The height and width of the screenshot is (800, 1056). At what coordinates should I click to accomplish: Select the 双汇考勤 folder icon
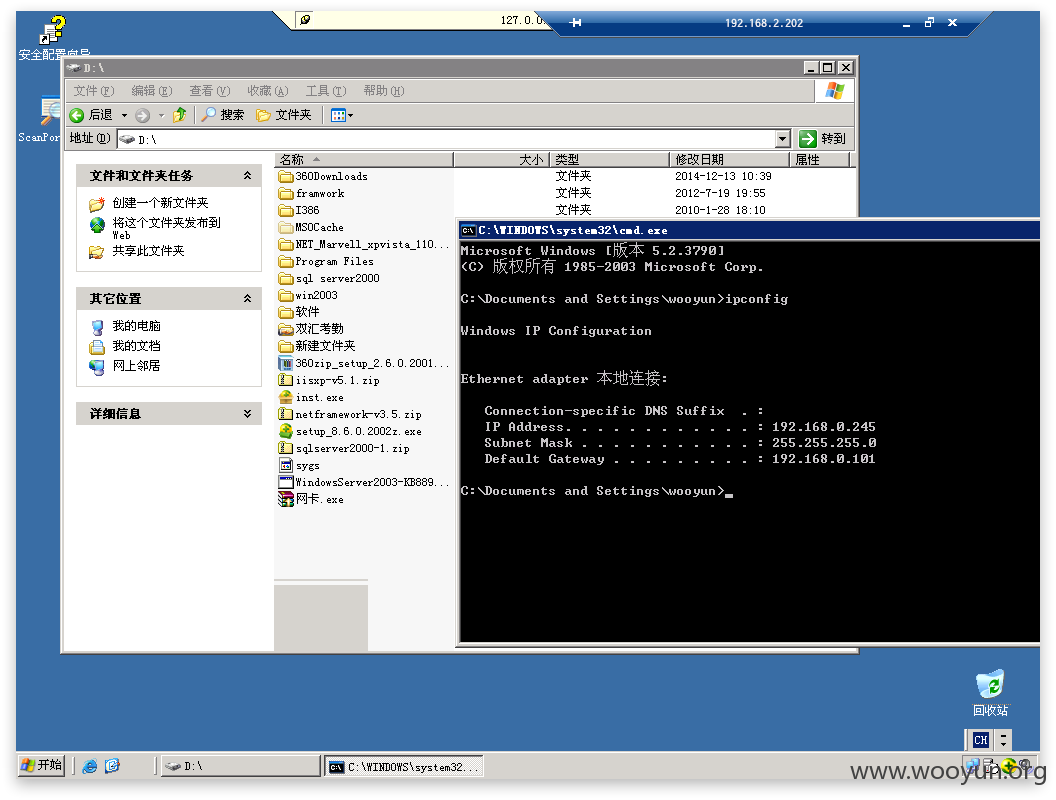click(286, 329)
